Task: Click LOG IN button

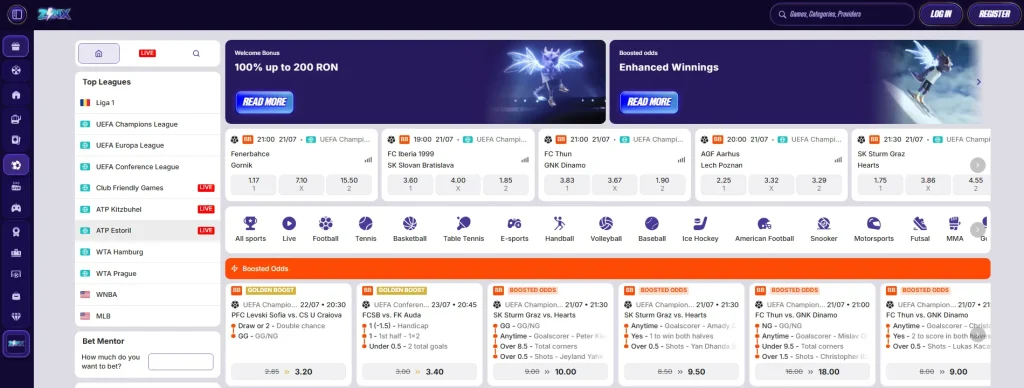Action: [941, 14]
